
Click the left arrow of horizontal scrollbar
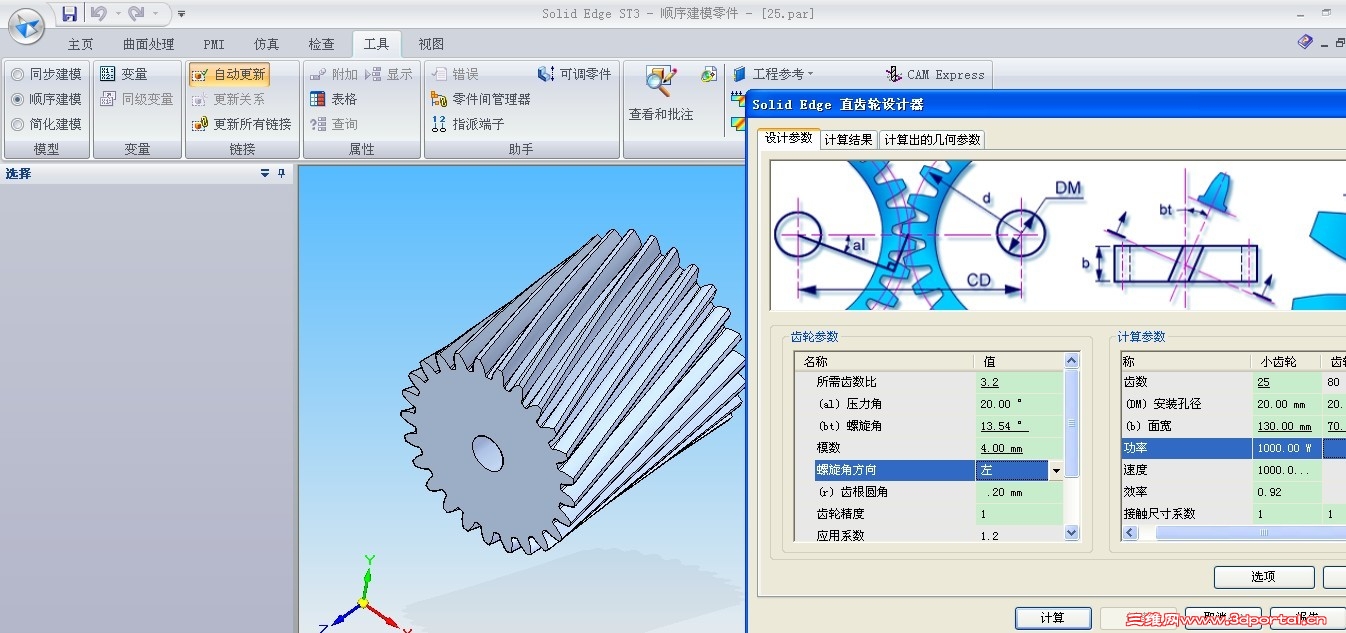tap(1131, 533)
